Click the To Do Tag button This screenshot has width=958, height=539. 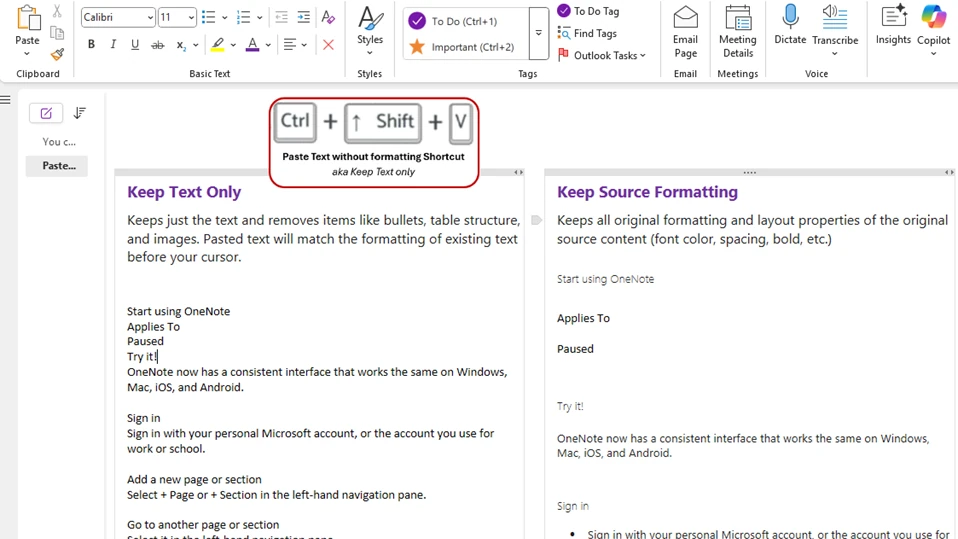589,11
